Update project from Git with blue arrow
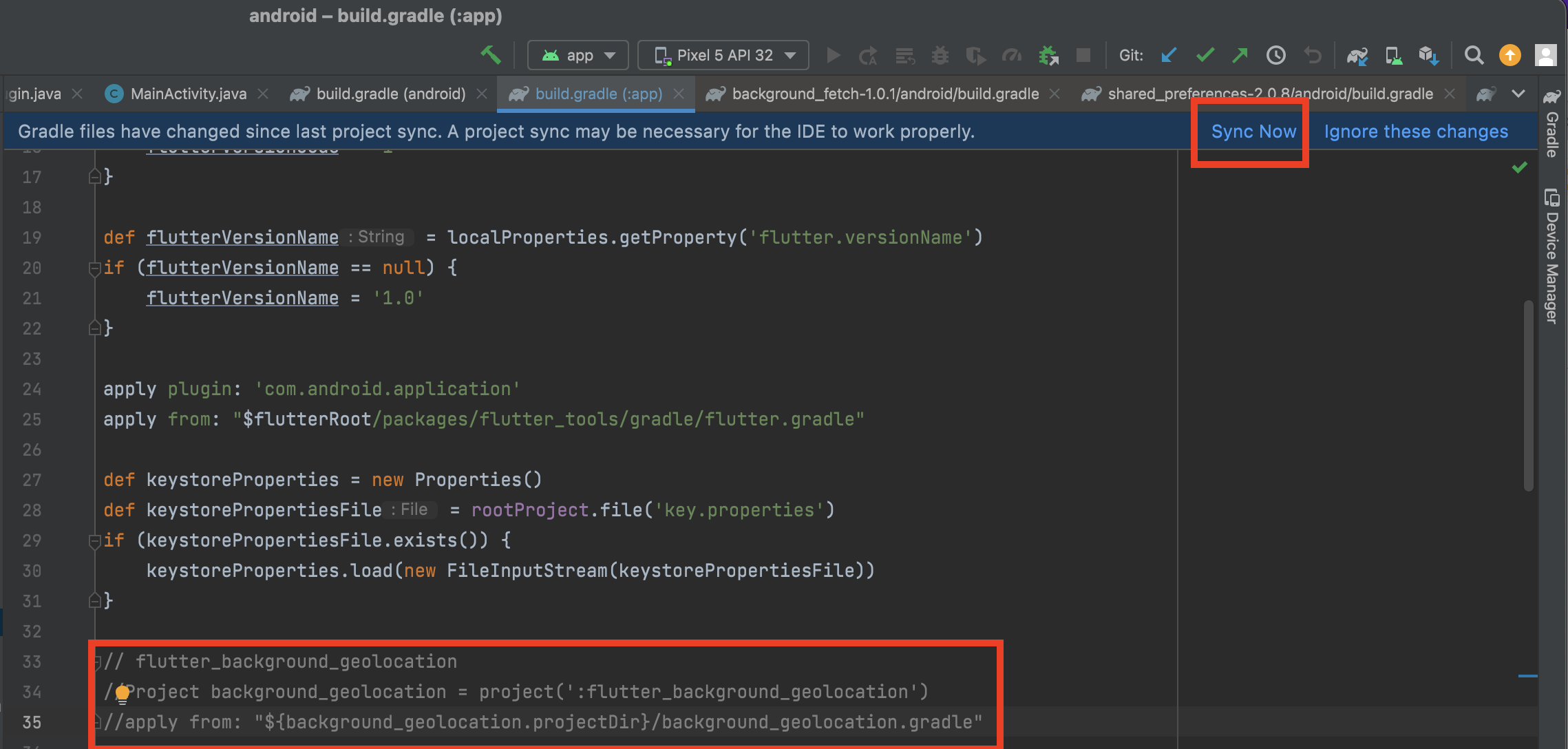Image resolution: width=1568 pixels, height=749 pixels. [1169, 55]
